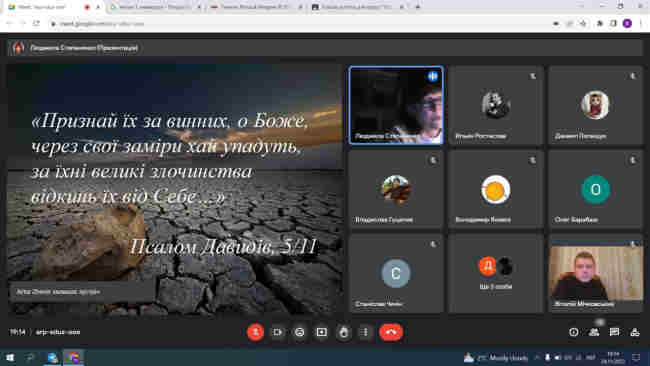Raise your hand in the meeting
The height and width of the screenshot is (366, 650).
click(x=344, y=332)
